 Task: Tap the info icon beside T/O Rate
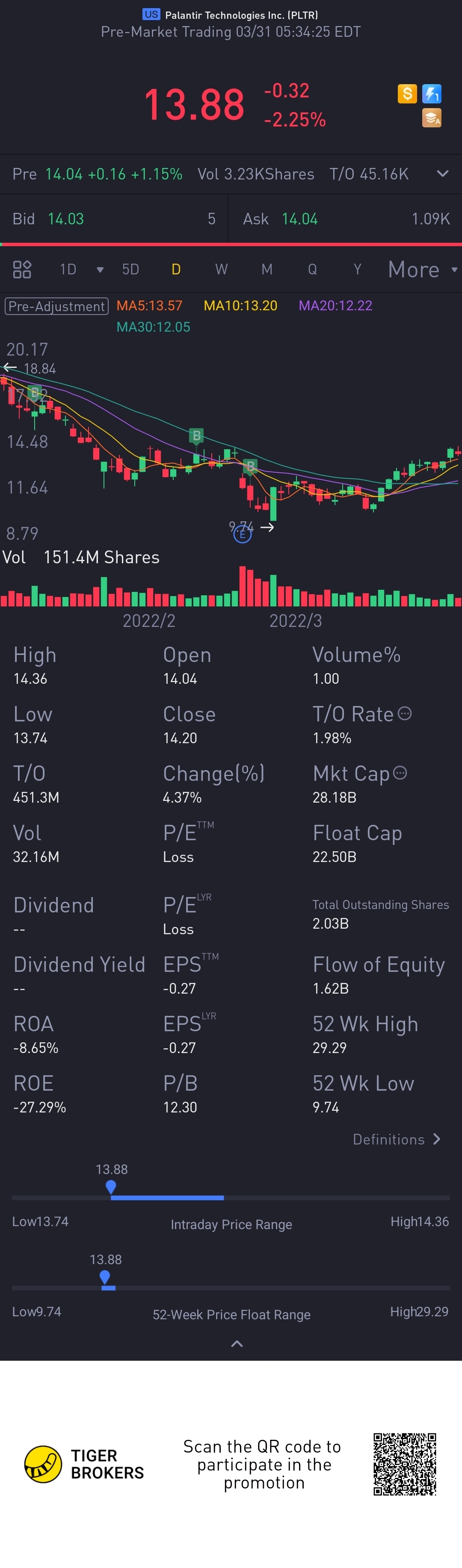[x=405, y=713]
